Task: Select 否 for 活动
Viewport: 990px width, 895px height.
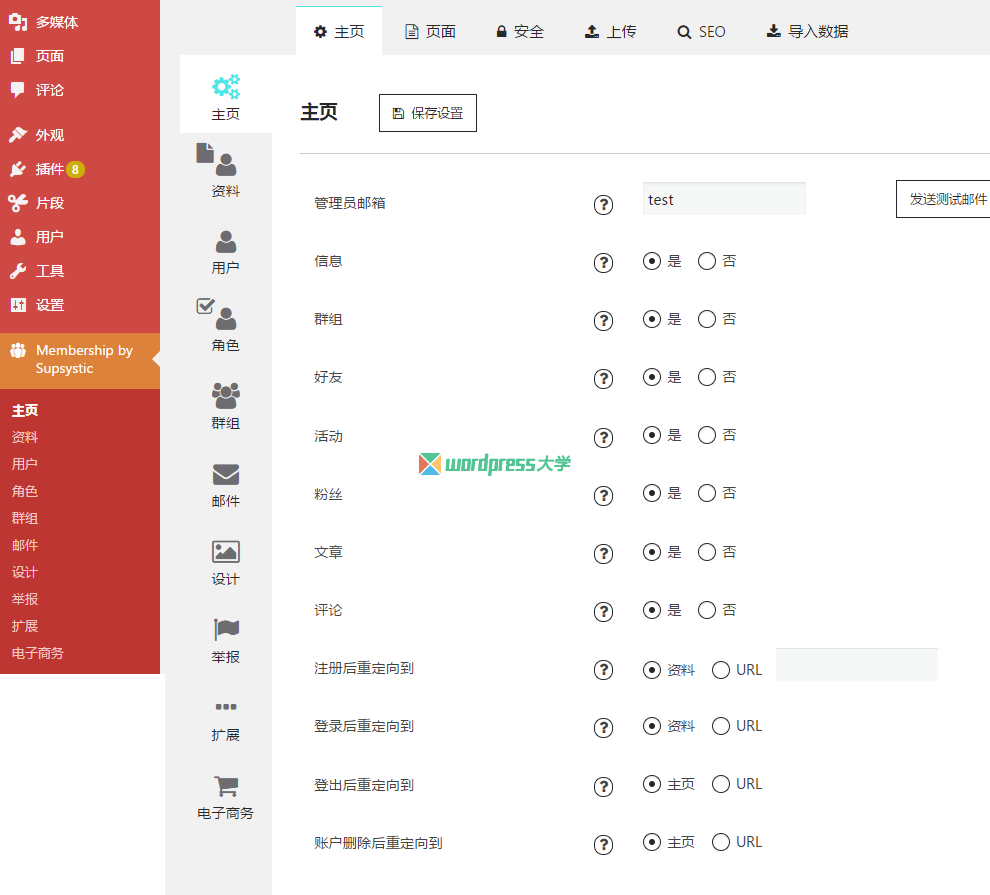Action: (707, 436)
